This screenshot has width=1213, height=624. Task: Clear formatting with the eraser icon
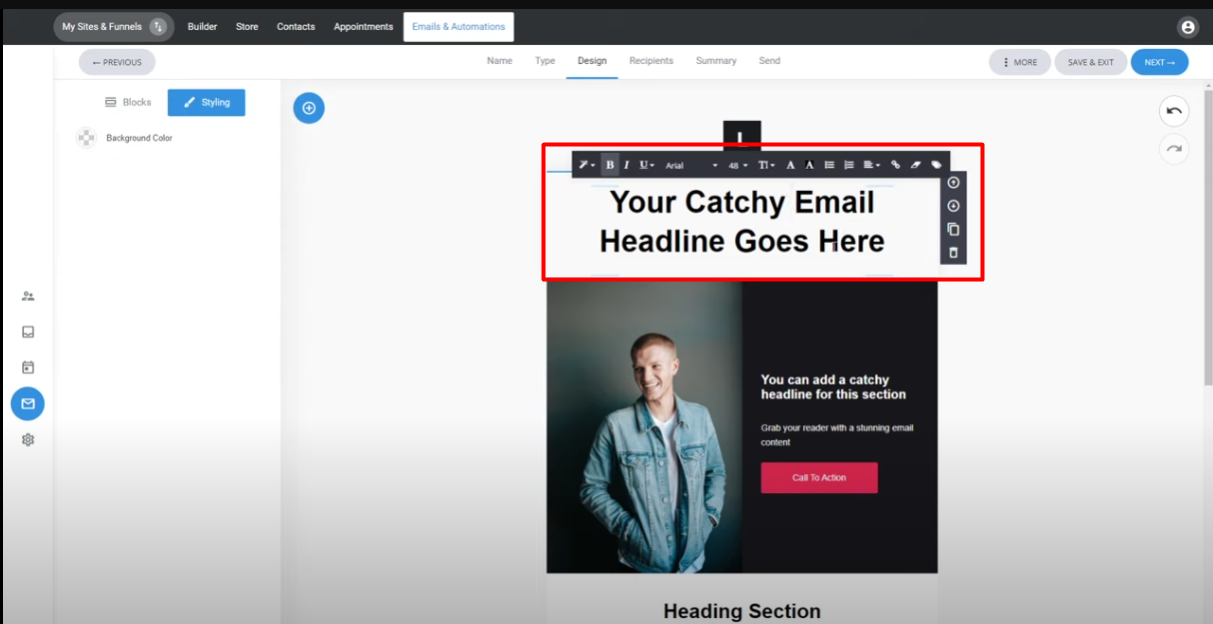(x=915, y=165)
